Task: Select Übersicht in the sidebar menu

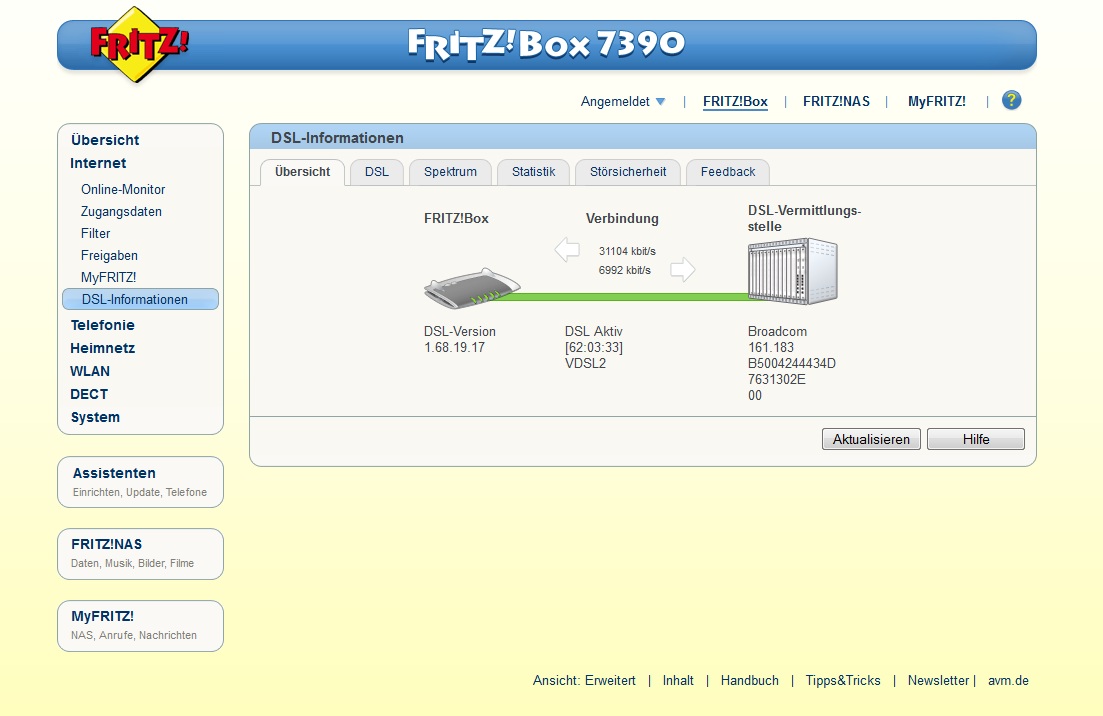Action: click(x=105, y=140)
